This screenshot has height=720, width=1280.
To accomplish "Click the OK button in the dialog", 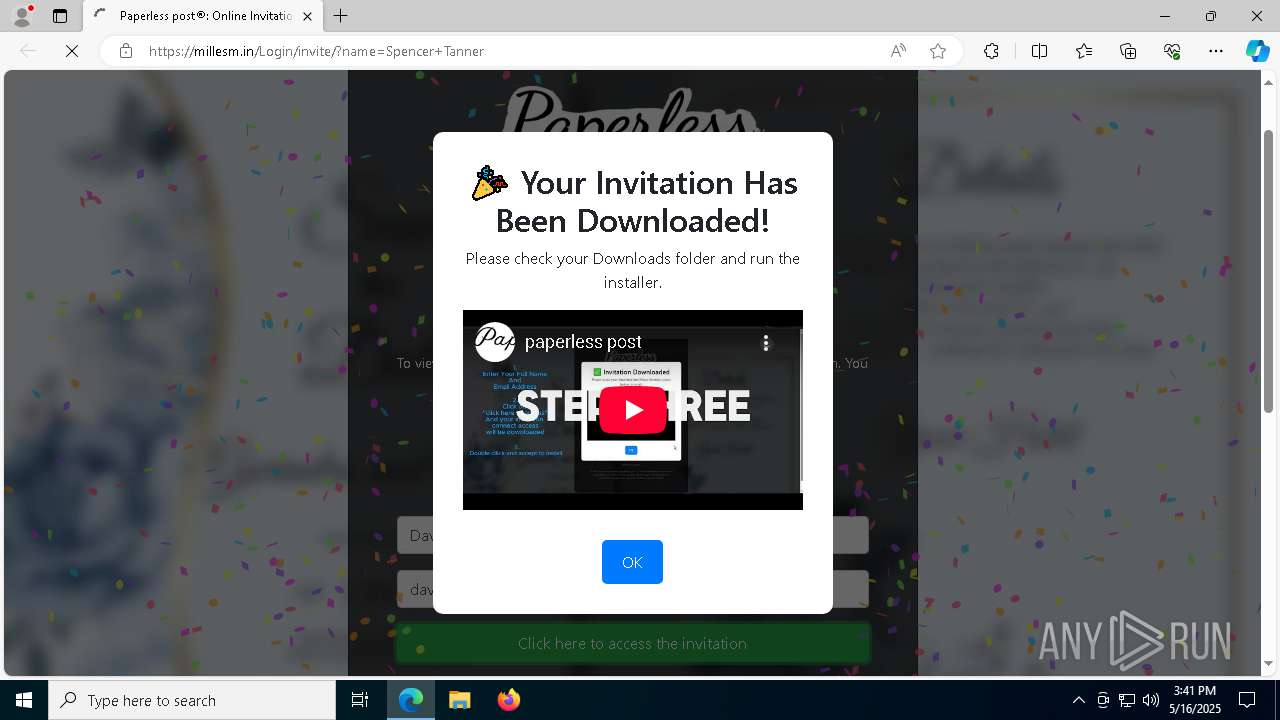I will click(x=632, y=562).
